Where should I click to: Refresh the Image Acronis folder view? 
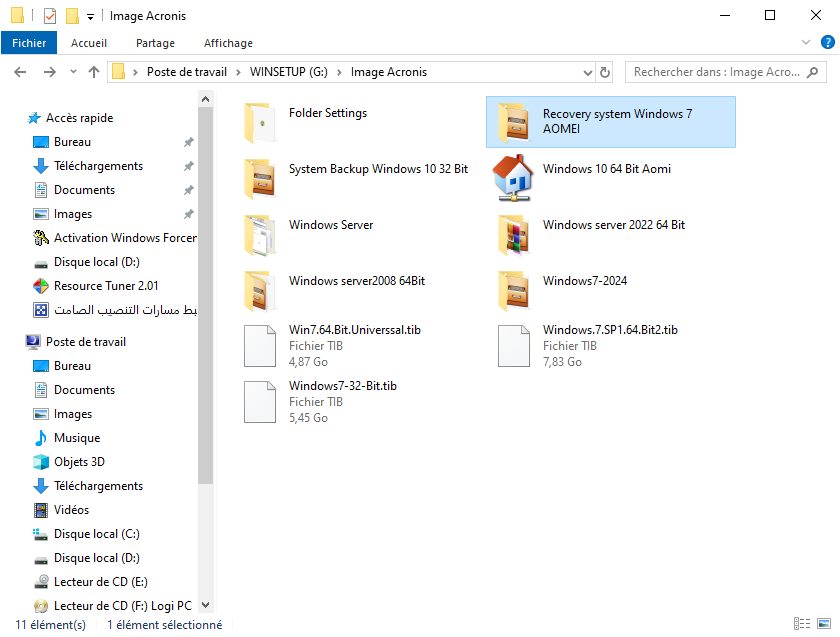tap(605, 72)
